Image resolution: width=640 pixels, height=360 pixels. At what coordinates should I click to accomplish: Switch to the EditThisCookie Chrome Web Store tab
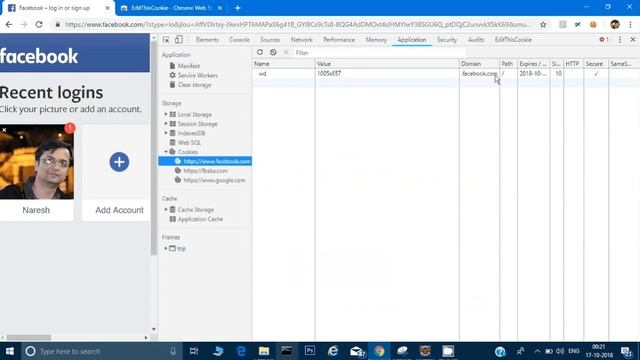click(x=171, y=8)
